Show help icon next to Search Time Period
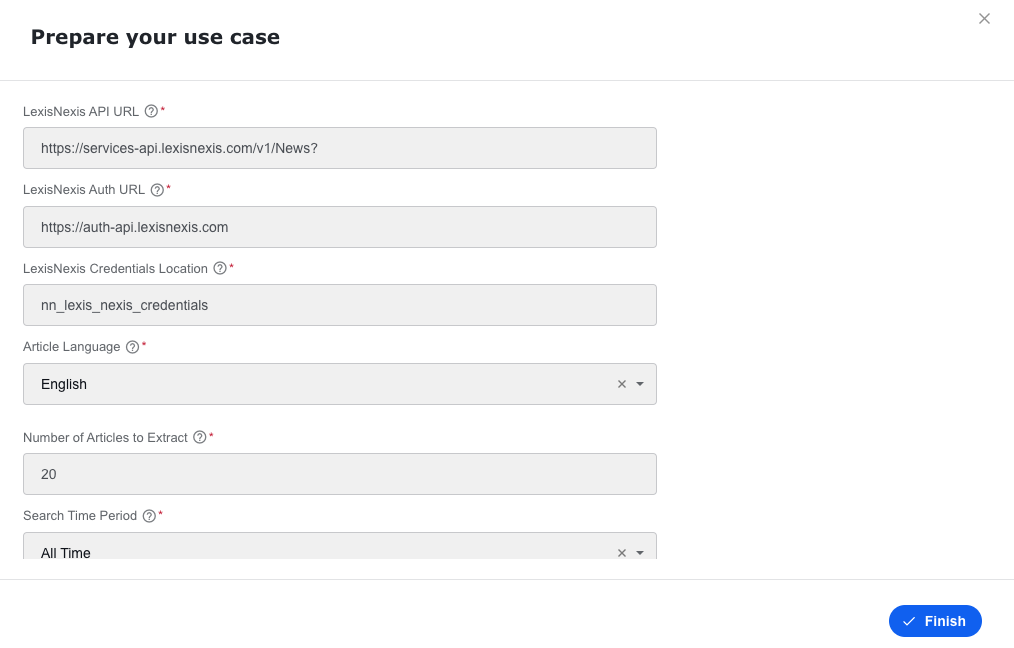 point(149,515)
